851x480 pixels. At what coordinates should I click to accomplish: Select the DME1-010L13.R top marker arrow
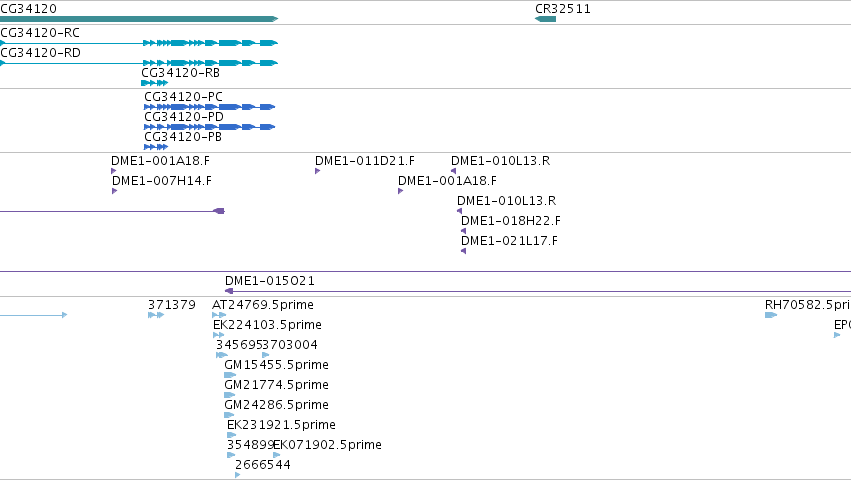[454, 171]
